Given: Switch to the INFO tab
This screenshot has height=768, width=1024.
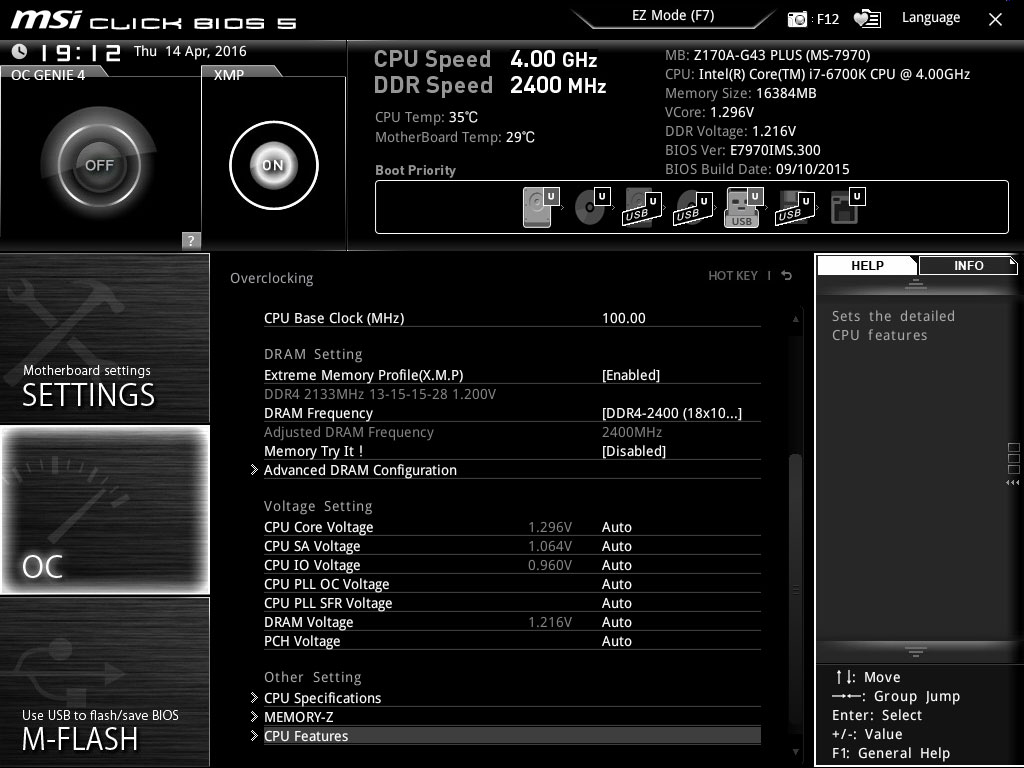Looking at the screenshot, I should pos(968,265).
